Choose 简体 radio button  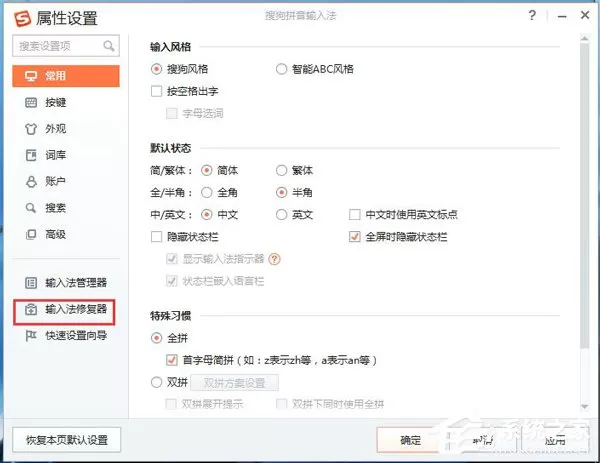click(x=207, y=170)
